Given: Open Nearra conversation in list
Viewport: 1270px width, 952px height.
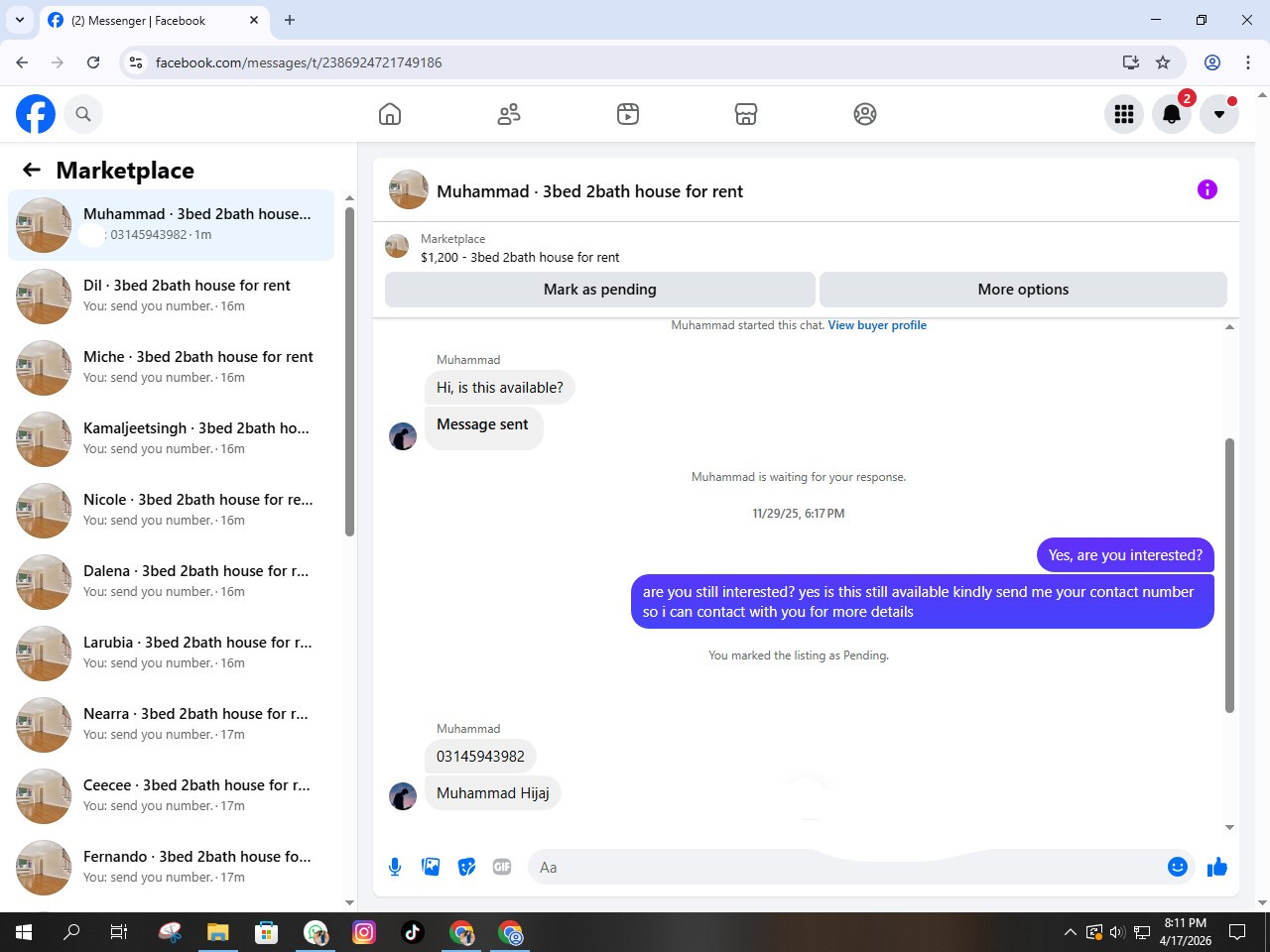Looking at the screenshot, I should point(171,725).
